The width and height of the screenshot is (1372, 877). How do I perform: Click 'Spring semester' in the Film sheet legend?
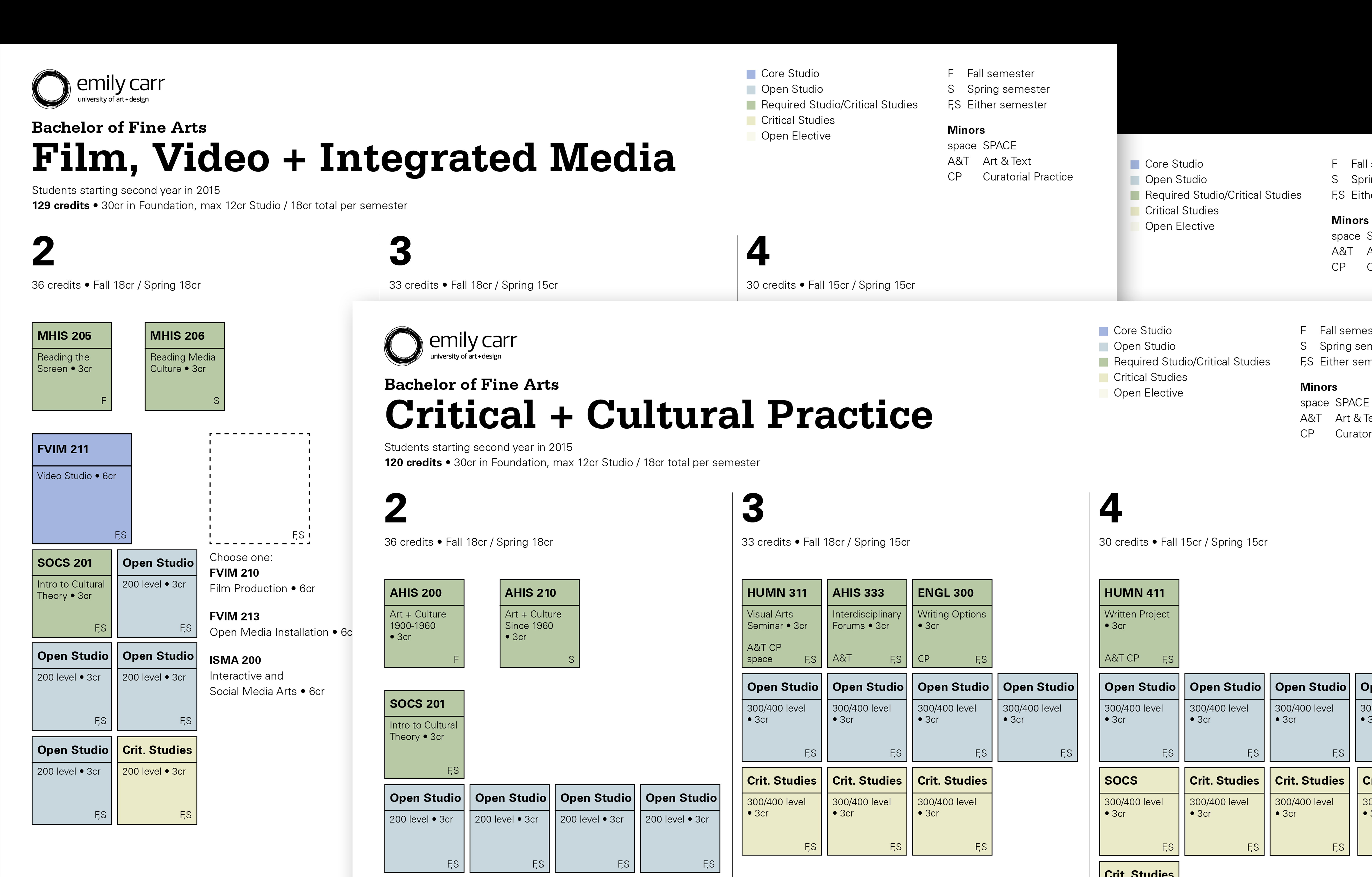pos(1009,89)
